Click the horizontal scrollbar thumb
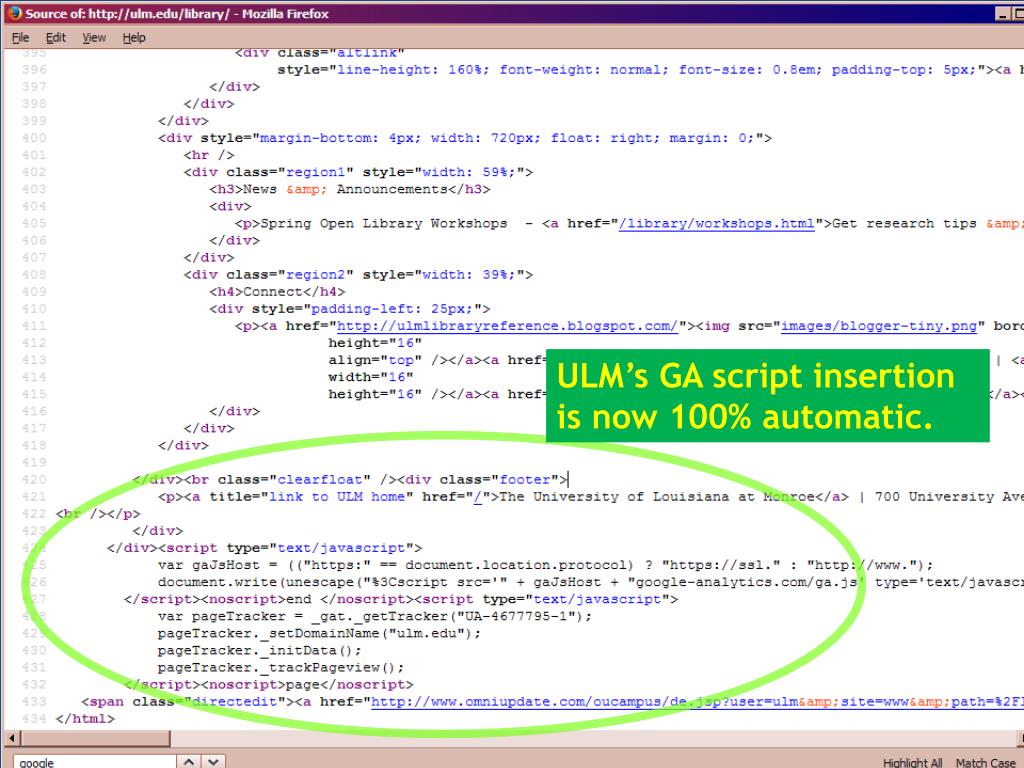This screenshot has height=768, width=1024. click(96, 739)
